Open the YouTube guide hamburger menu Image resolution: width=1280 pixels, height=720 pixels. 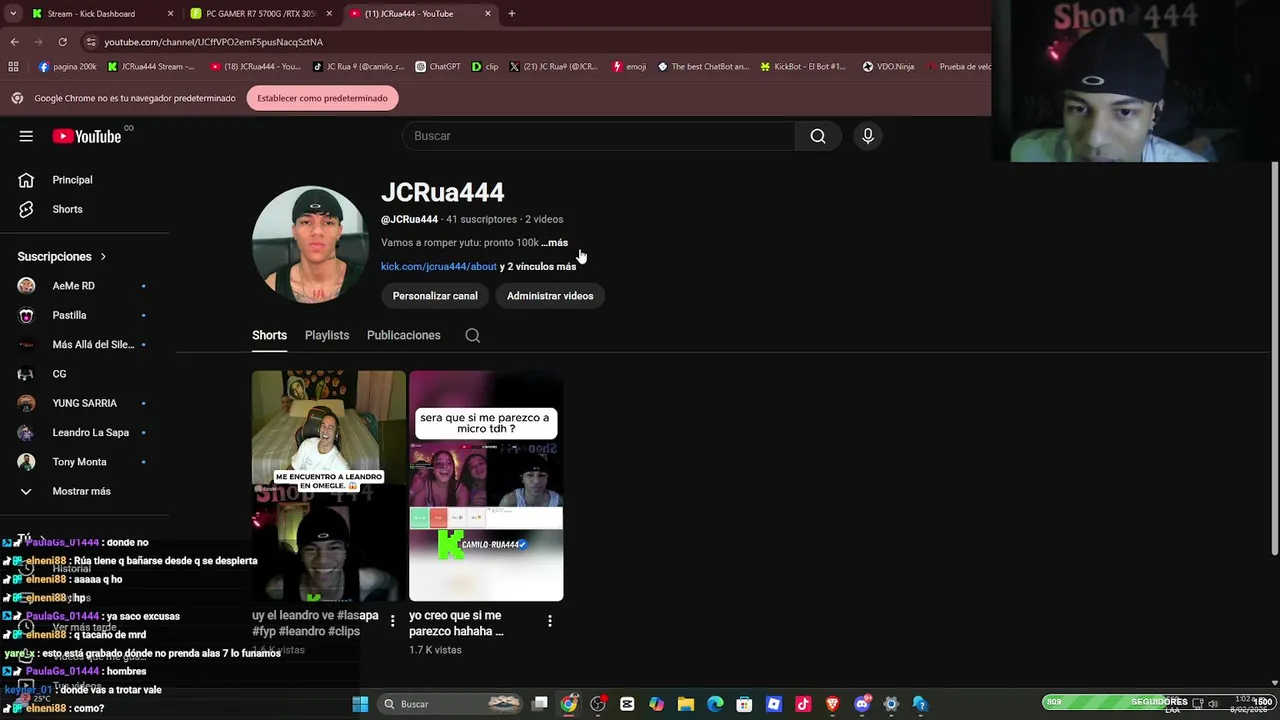pyautogui.click(x=26, y=136)
